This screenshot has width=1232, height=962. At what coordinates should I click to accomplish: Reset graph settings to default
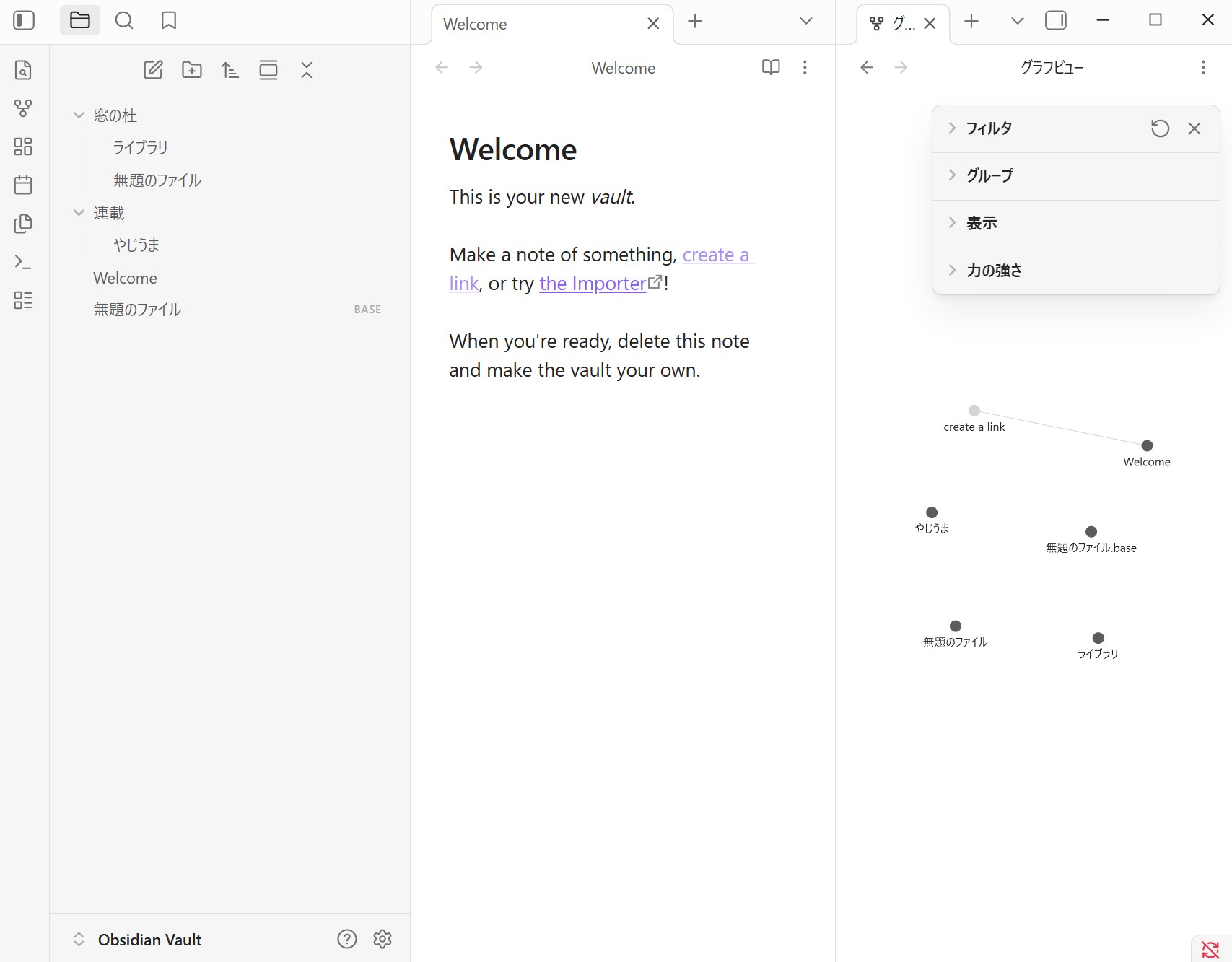coord(1160,128)
